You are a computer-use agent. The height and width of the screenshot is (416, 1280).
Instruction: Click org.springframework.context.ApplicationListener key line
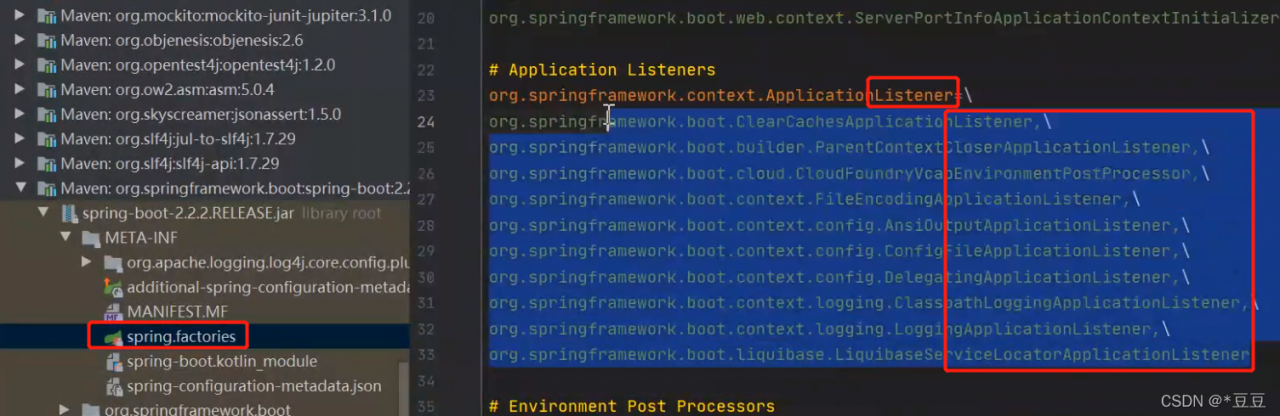tap(730, 96)
